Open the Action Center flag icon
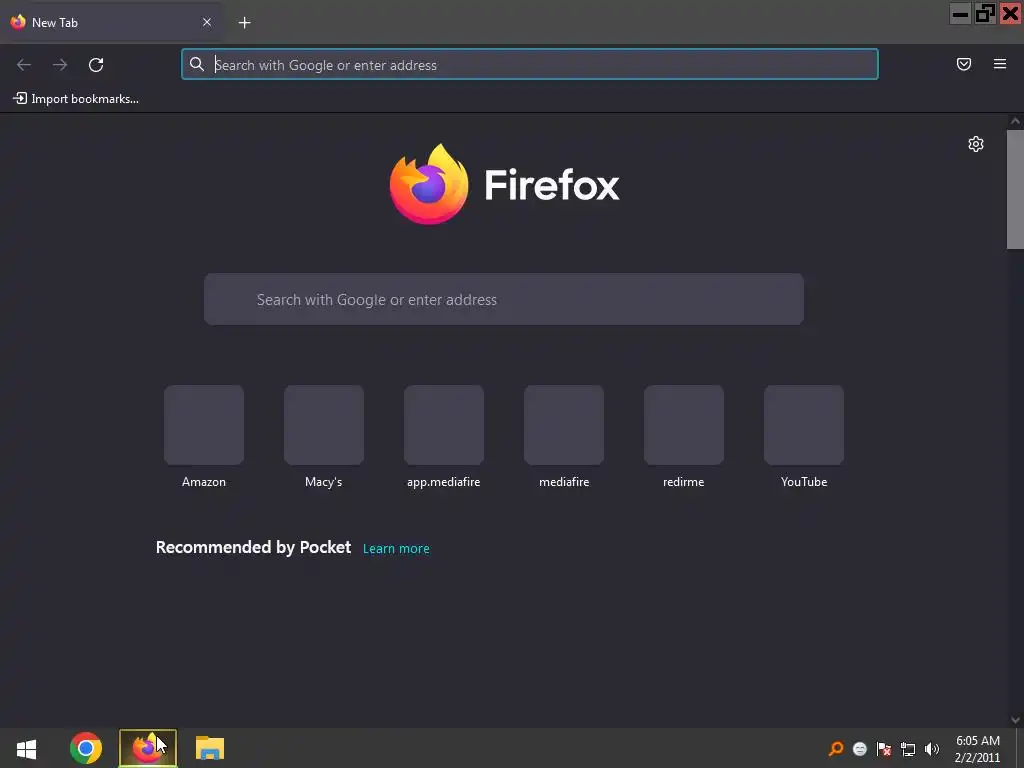Screen dimensions: 1024x768 pyautogui.click(x=884, y=749)
